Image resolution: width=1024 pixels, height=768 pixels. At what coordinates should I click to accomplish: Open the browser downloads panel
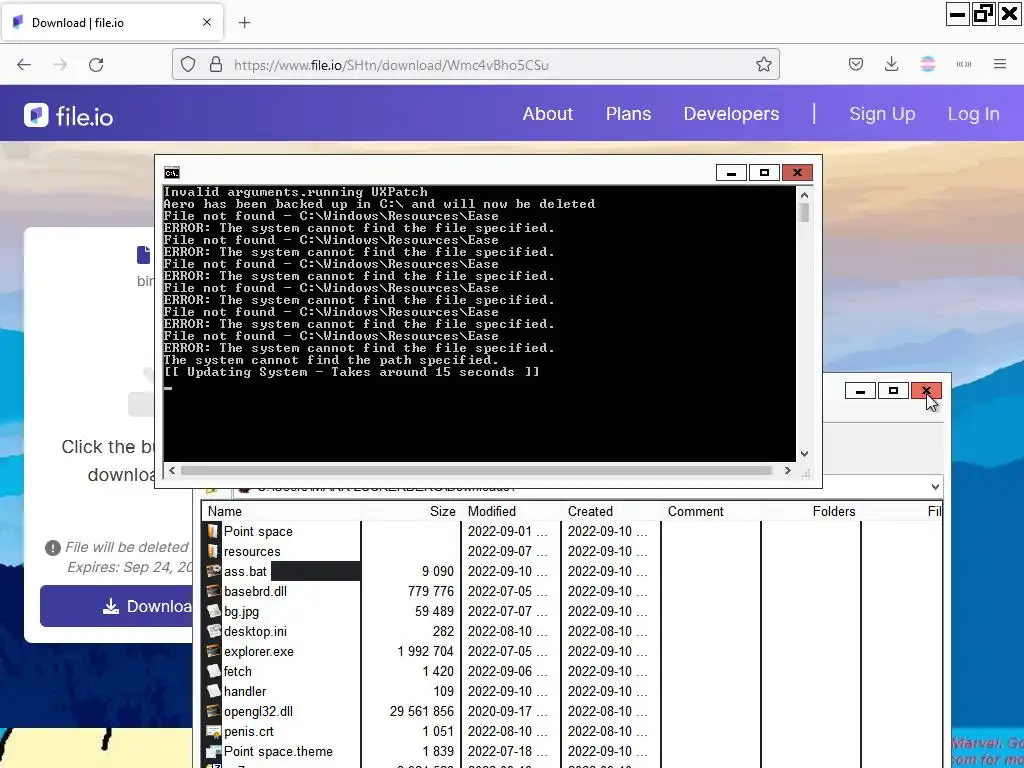point(891,64)
